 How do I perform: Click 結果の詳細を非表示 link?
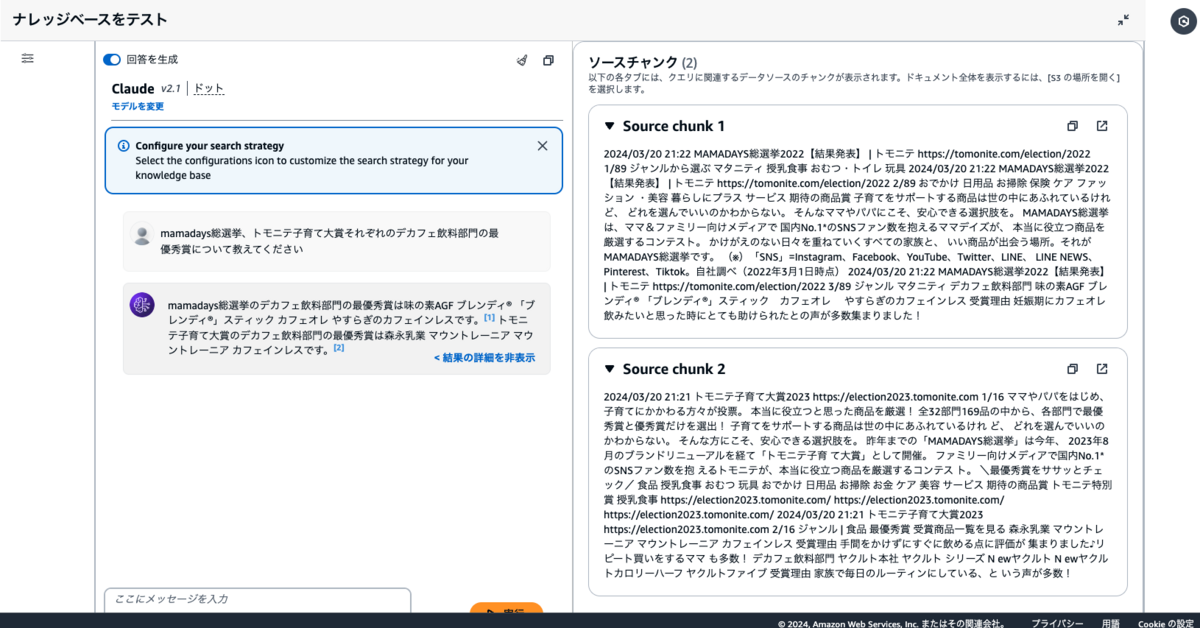484,358
